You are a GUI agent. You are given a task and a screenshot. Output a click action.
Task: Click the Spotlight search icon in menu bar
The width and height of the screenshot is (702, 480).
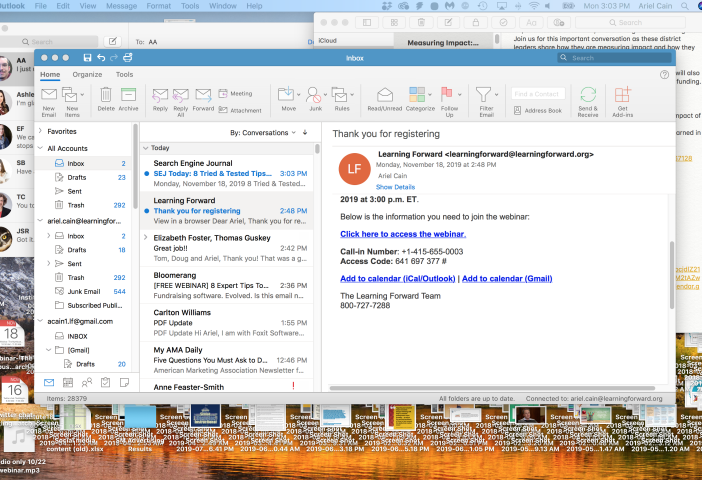685,6
